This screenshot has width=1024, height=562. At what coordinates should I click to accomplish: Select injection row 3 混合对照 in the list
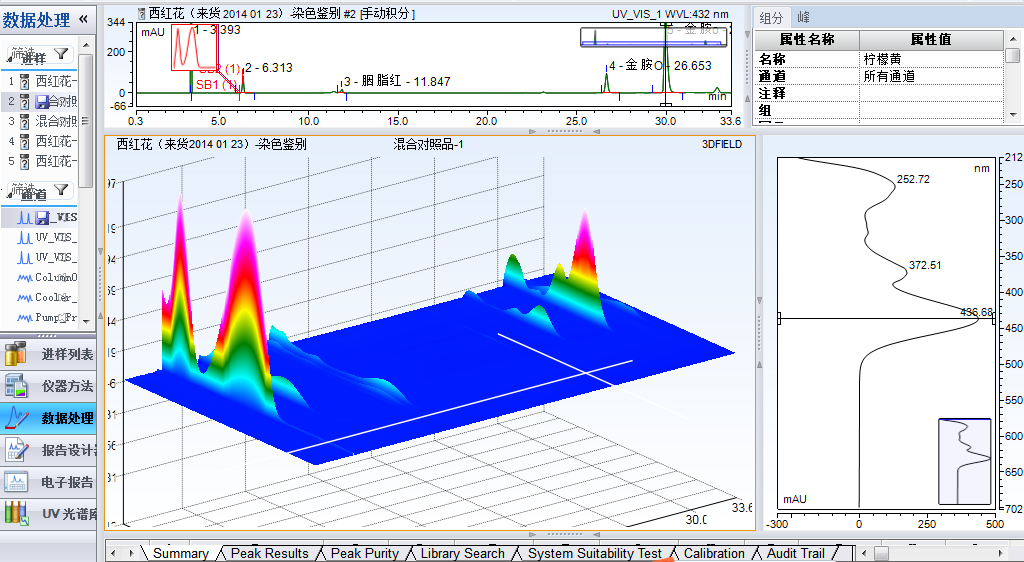pyautogui.click(x=50, y=121)
